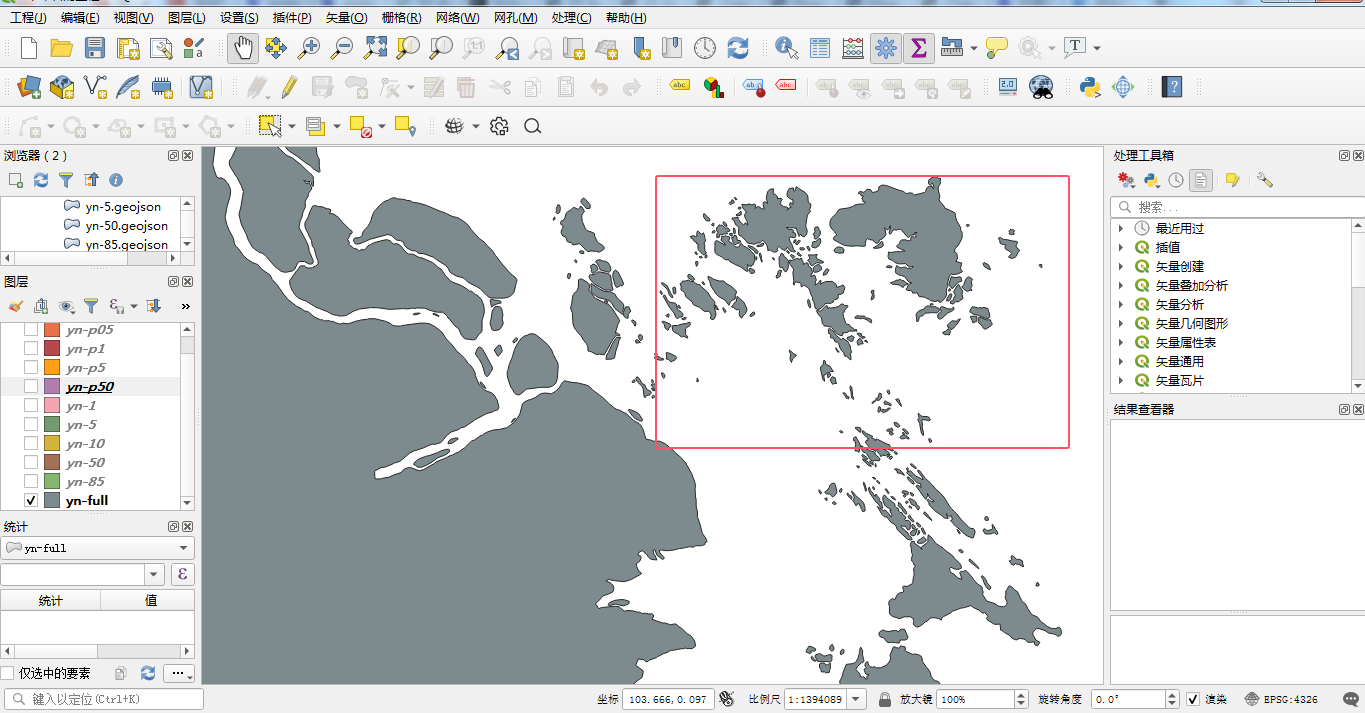Screen dimensions: 1365x713
Task: Create a new project with the blank page icon
Action: tap(29, 48)
